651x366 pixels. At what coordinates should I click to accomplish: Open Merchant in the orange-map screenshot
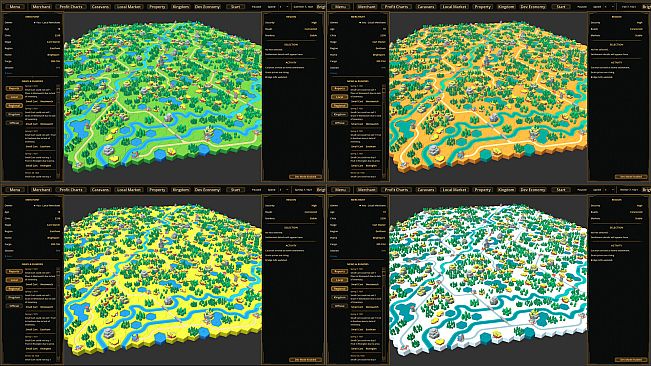pyautogui.click(x=367, y=7)
